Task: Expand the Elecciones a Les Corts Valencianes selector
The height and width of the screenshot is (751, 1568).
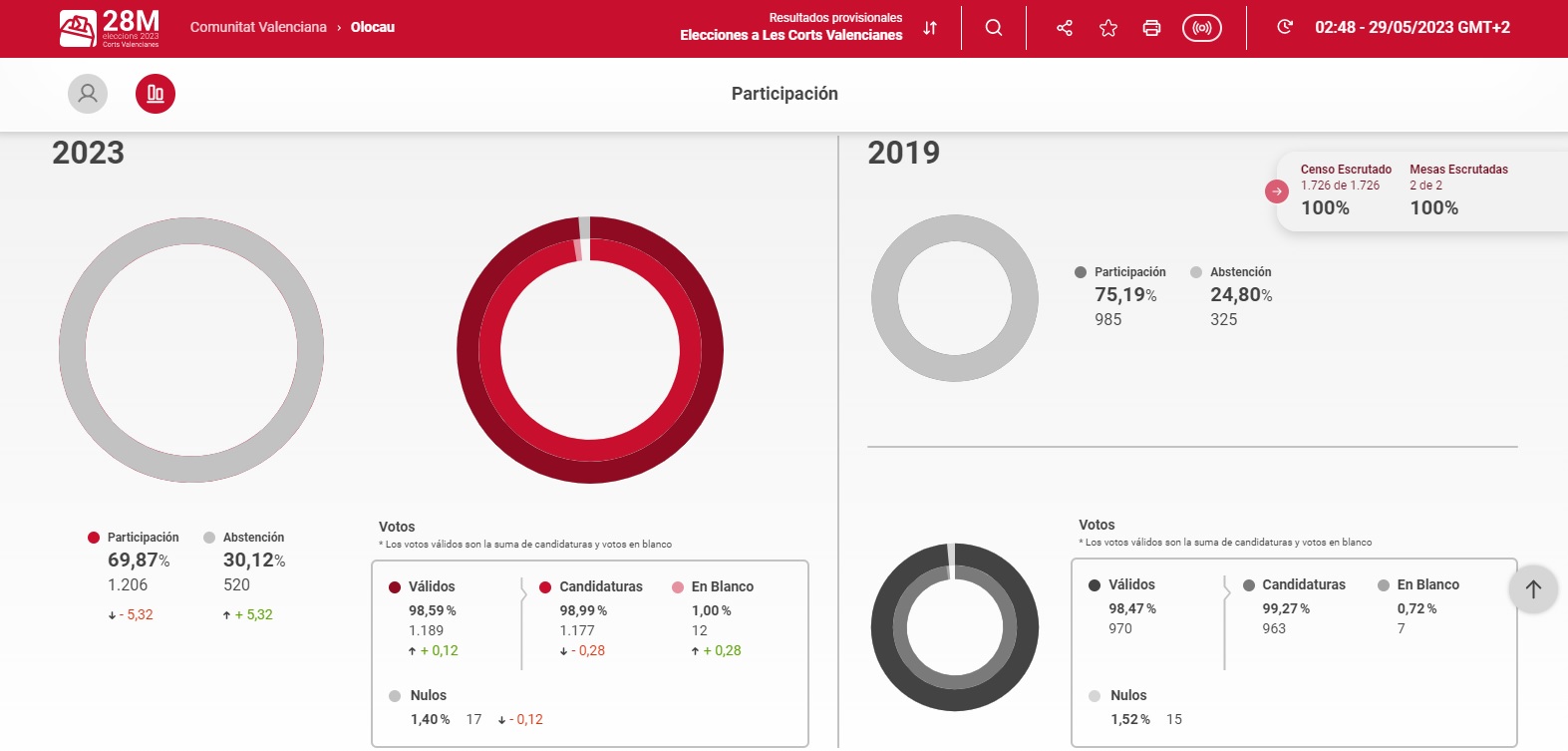Action: coord(790,35)
